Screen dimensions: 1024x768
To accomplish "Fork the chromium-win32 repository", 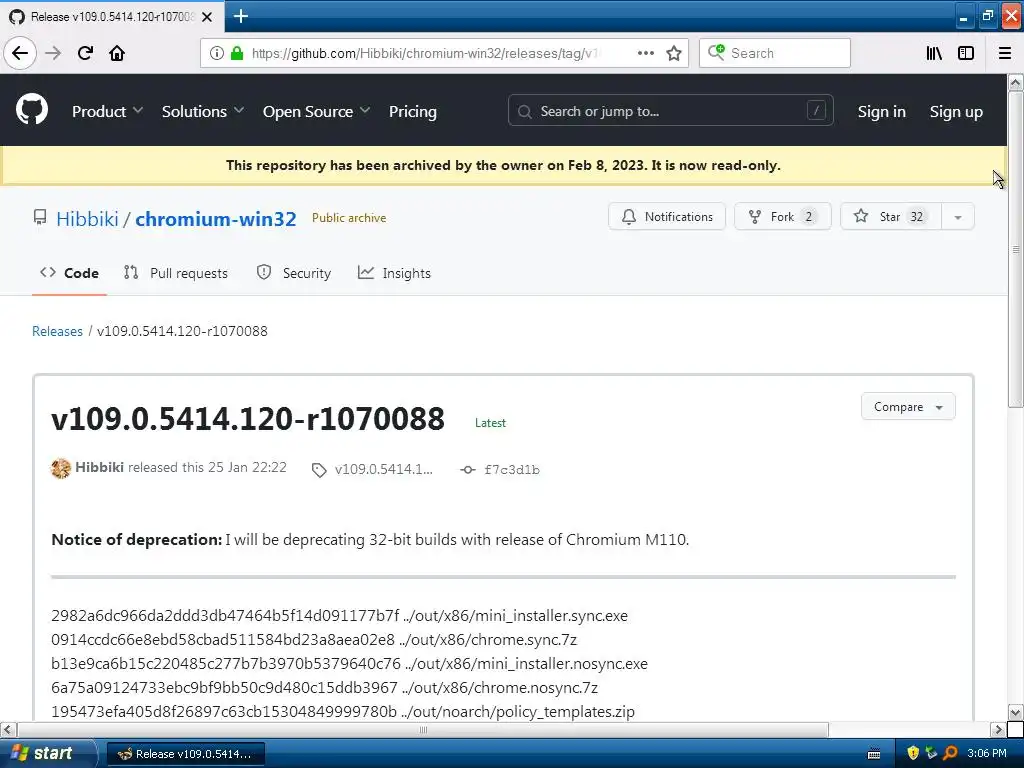I will tap(782, 217).
